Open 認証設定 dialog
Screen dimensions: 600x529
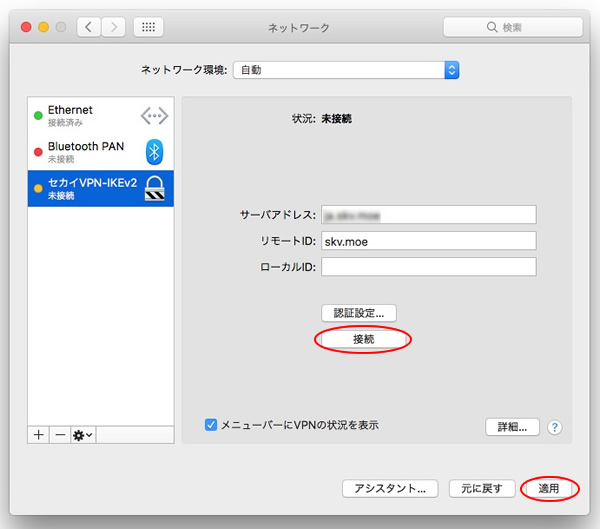point(359,313)
